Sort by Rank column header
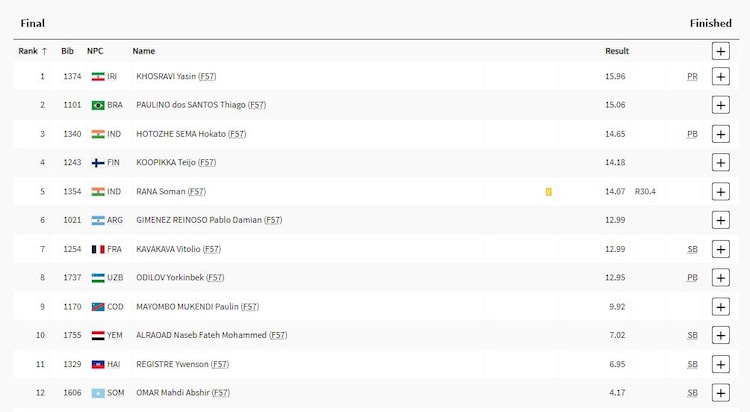This screenshot has height=412, width=750. 32,51
